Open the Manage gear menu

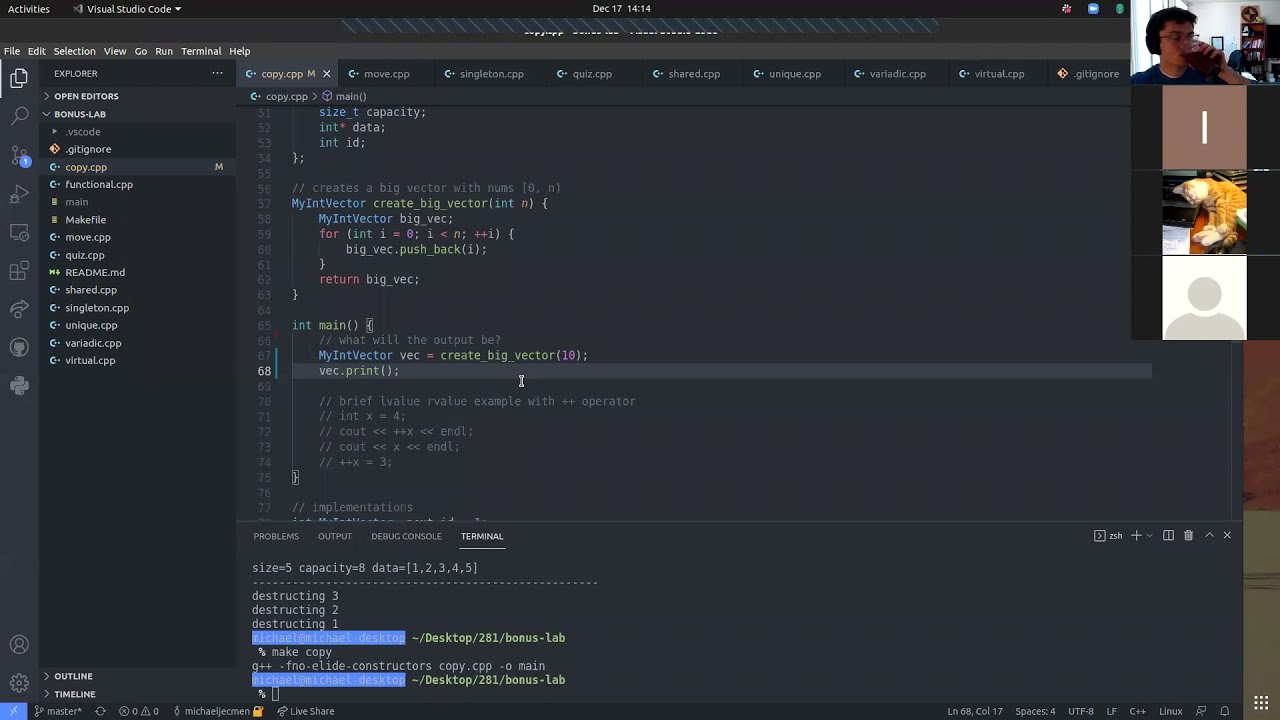[x=19, y=684]
